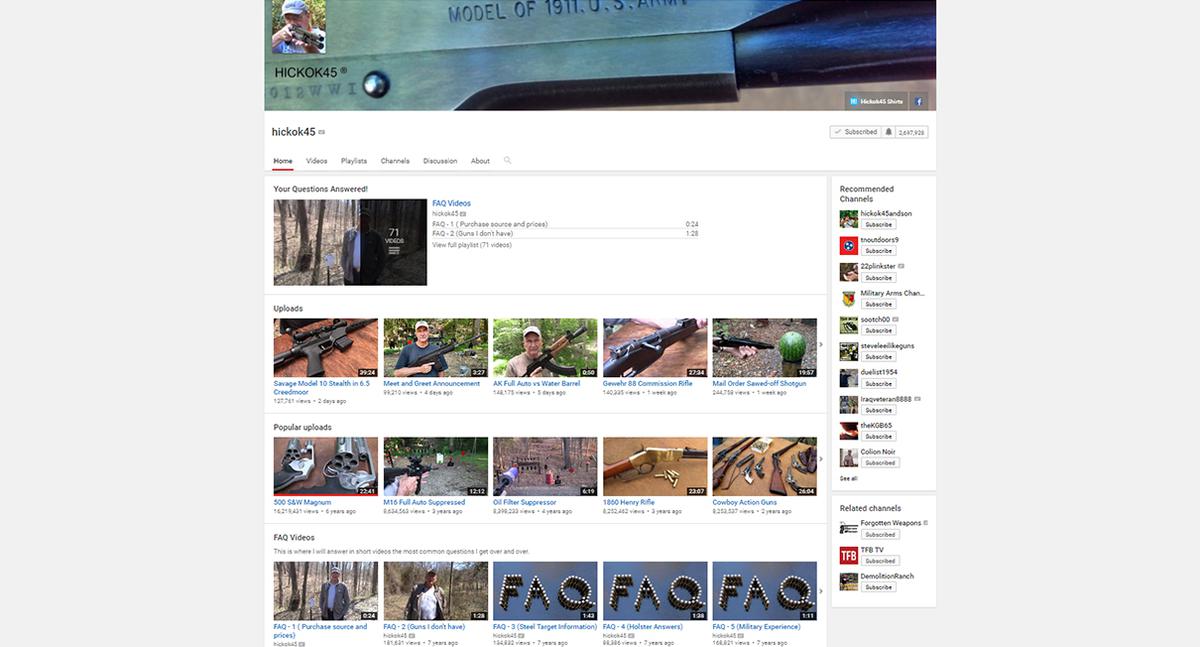Click the Uploads section heading

tap(288, 309)
